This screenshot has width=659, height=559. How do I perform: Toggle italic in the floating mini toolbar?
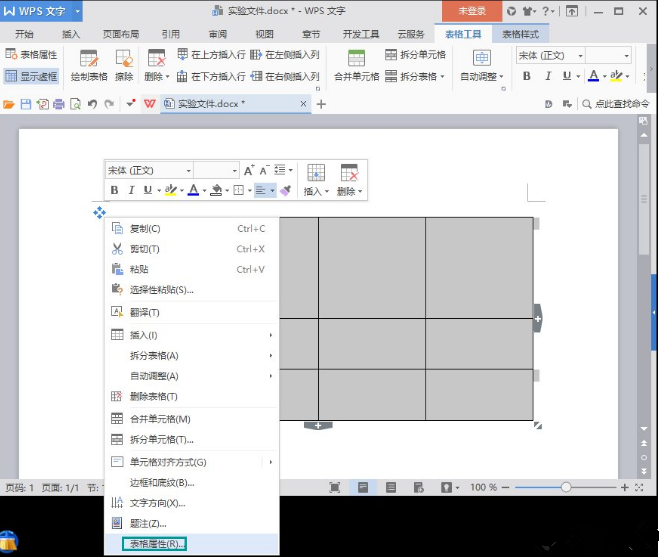[131, 190]
